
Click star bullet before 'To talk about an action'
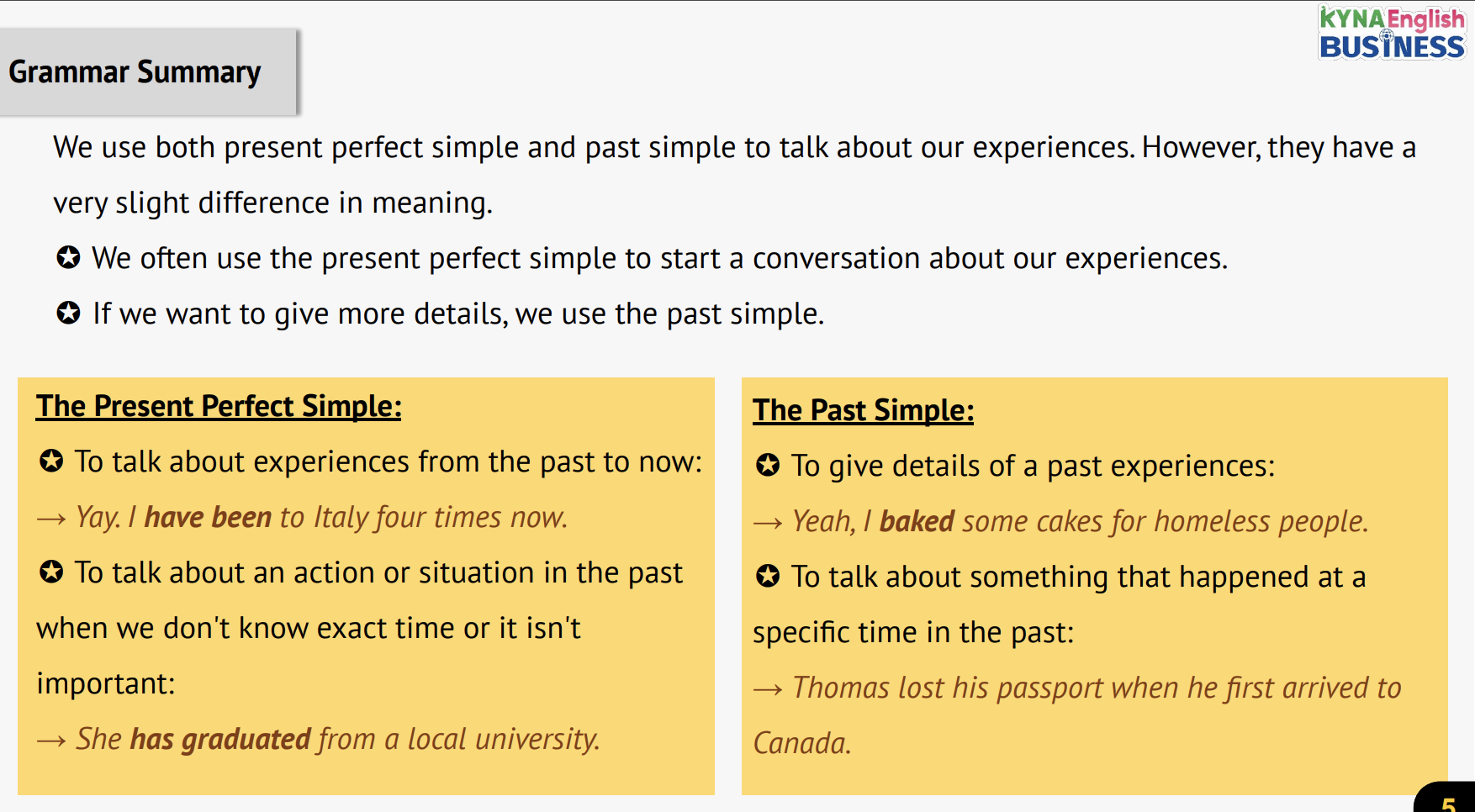coord(51,572)
